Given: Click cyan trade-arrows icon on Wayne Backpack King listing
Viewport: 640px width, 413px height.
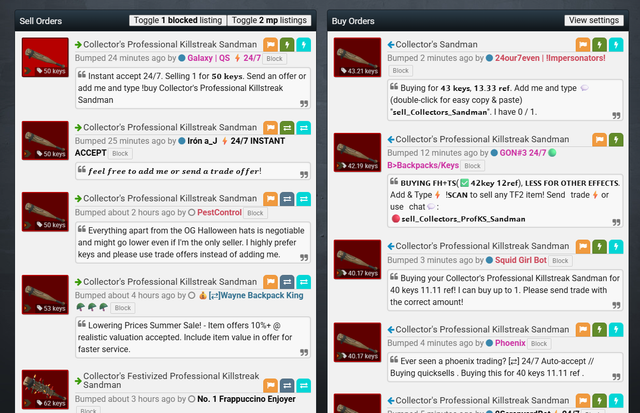Looking at the screenshot, I should [x=303, y=282].
